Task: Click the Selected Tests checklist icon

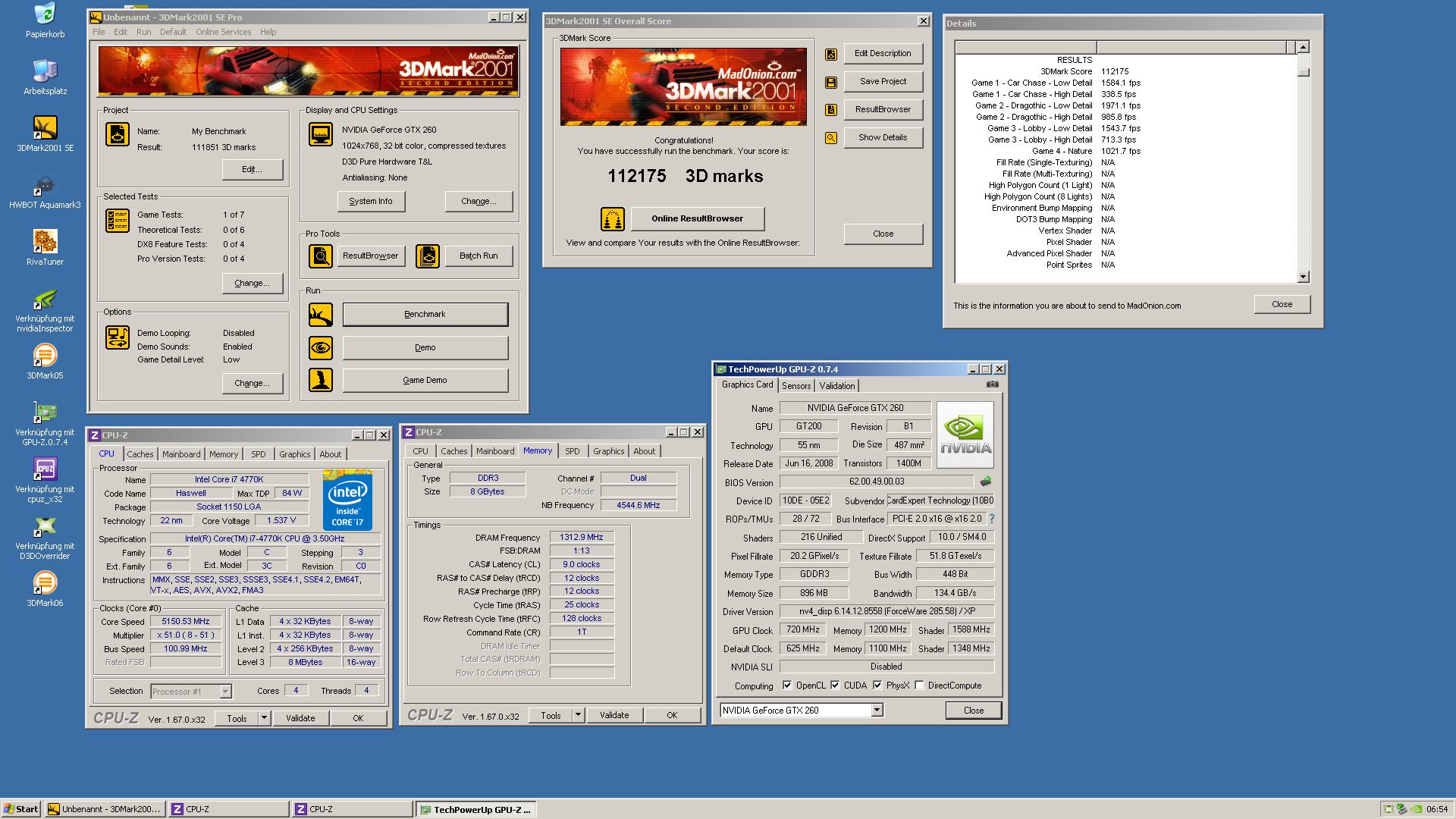Action: (x=118, y=220)
